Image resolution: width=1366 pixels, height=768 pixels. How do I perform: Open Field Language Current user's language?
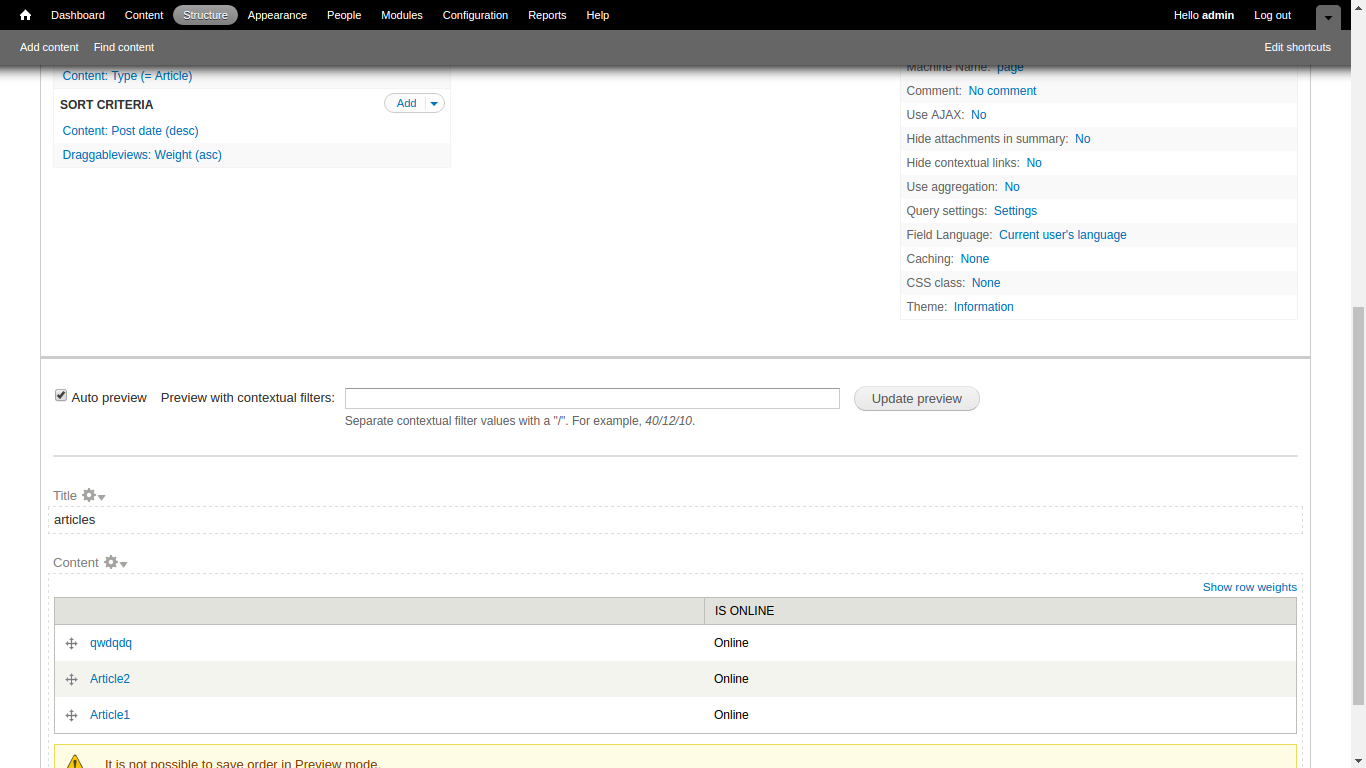click(x=1063, y=235)
